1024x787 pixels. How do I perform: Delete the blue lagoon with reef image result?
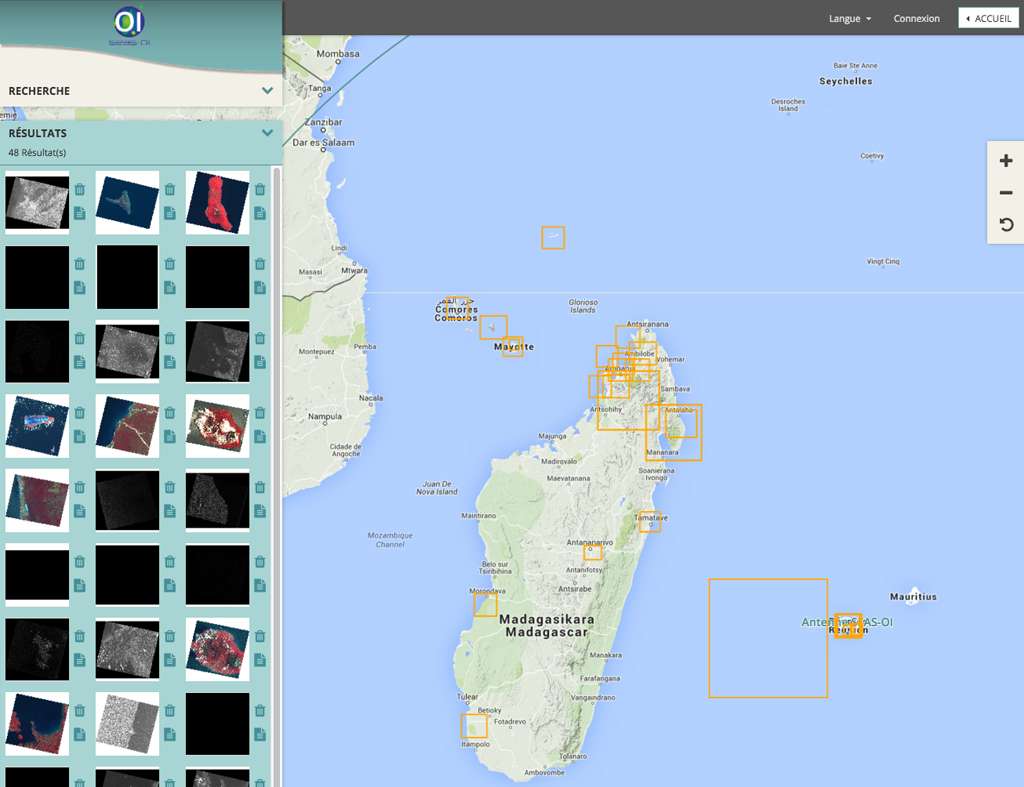80,413
